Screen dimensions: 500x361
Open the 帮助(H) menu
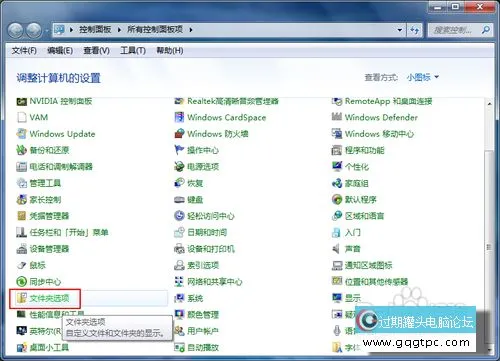click(170, 51)
